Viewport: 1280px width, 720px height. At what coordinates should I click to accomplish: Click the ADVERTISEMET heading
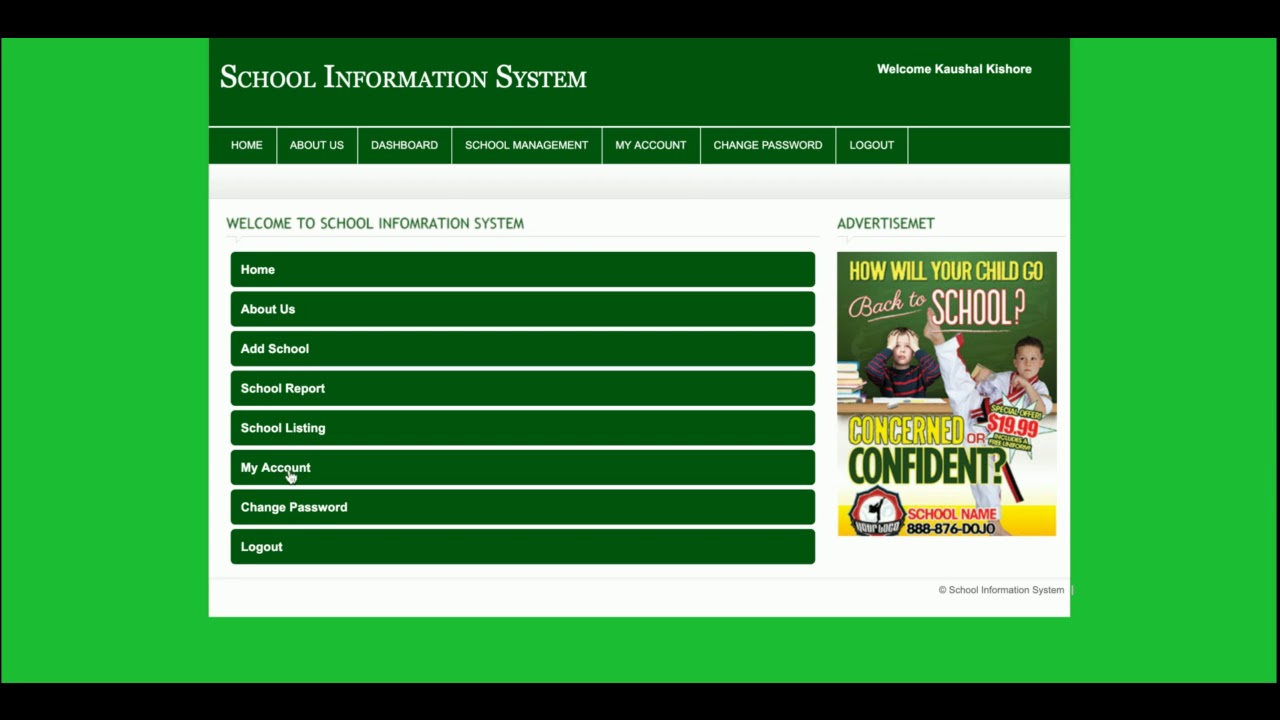tap(886, 223)
